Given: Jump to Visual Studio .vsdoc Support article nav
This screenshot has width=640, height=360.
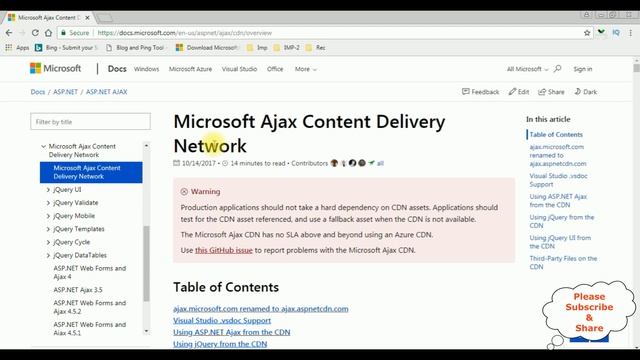Looking at the screenshot, I should point(558,180).
